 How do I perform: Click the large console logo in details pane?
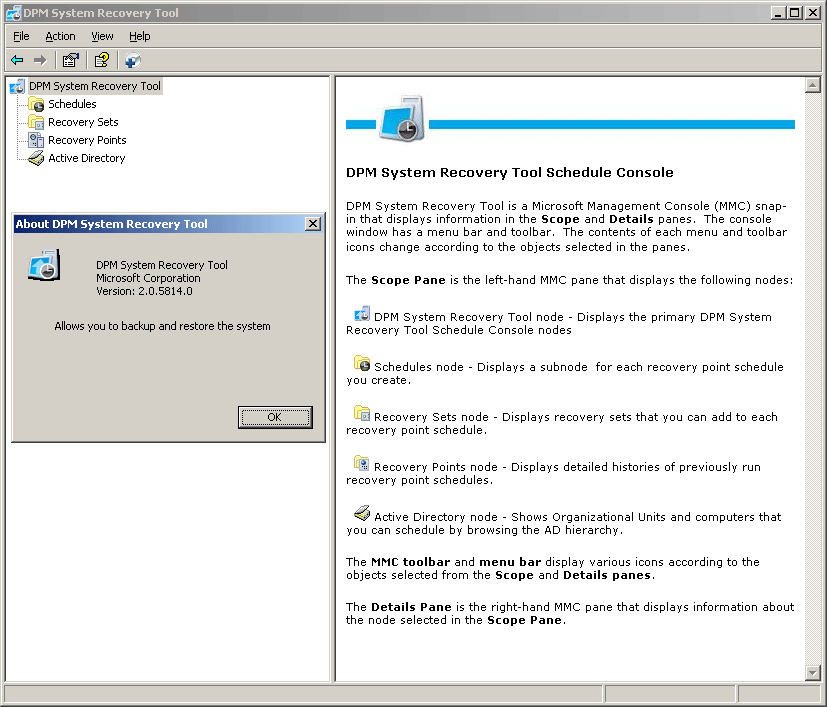[x=402, y=119]
